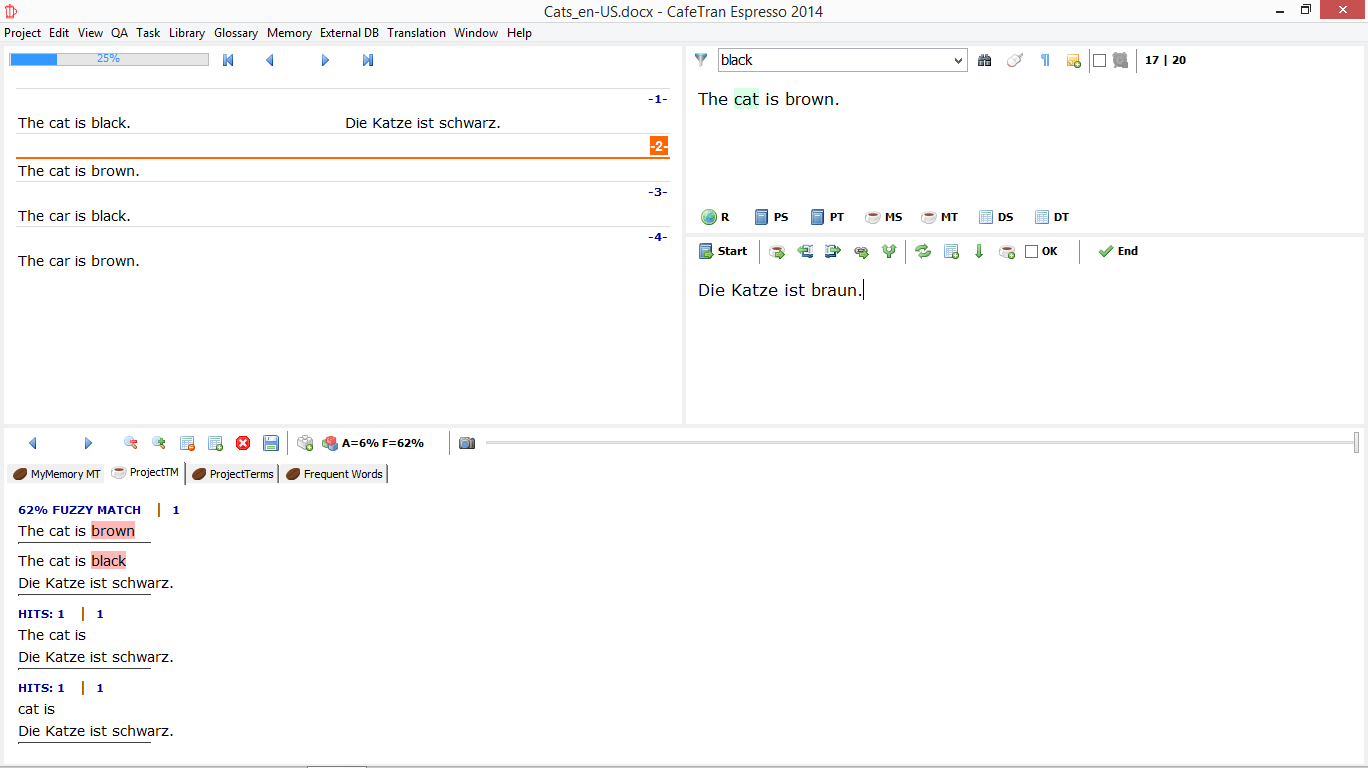Click the funnel filter icon

701,60
